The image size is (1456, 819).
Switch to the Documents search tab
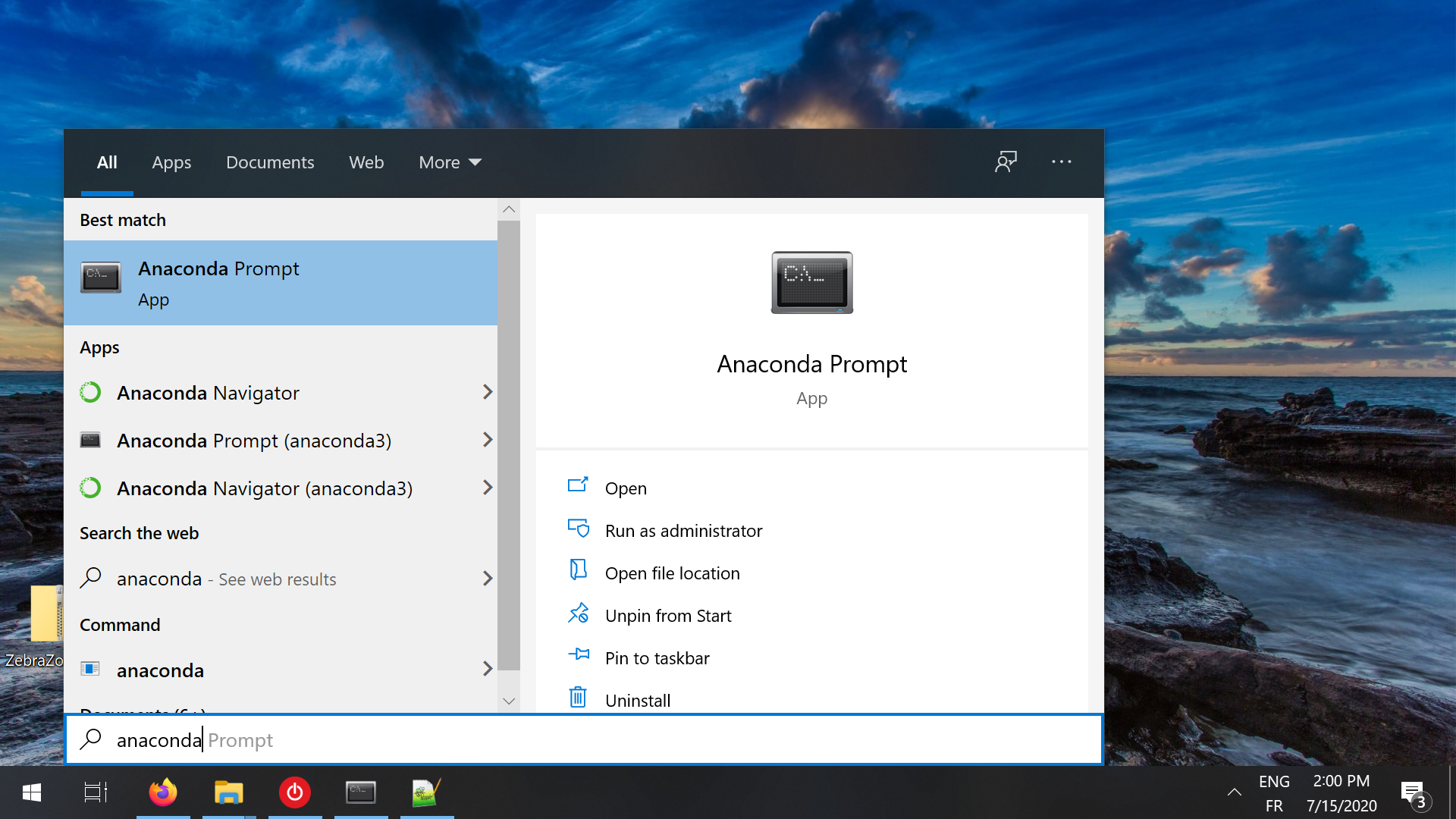pyautogui.click(x=270, y=162)
